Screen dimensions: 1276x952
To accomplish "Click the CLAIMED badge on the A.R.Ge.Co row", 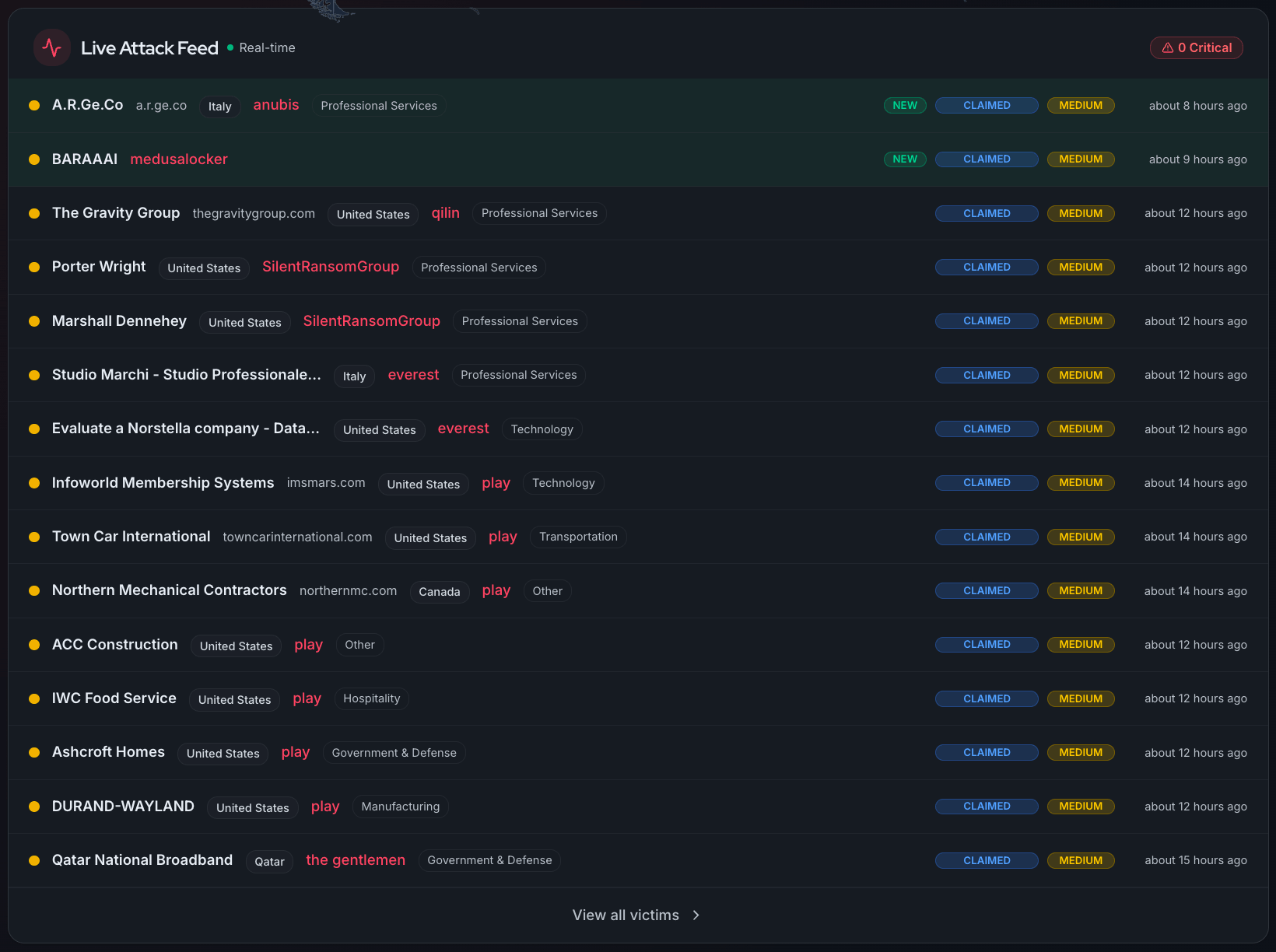I will tap(987, 106).
